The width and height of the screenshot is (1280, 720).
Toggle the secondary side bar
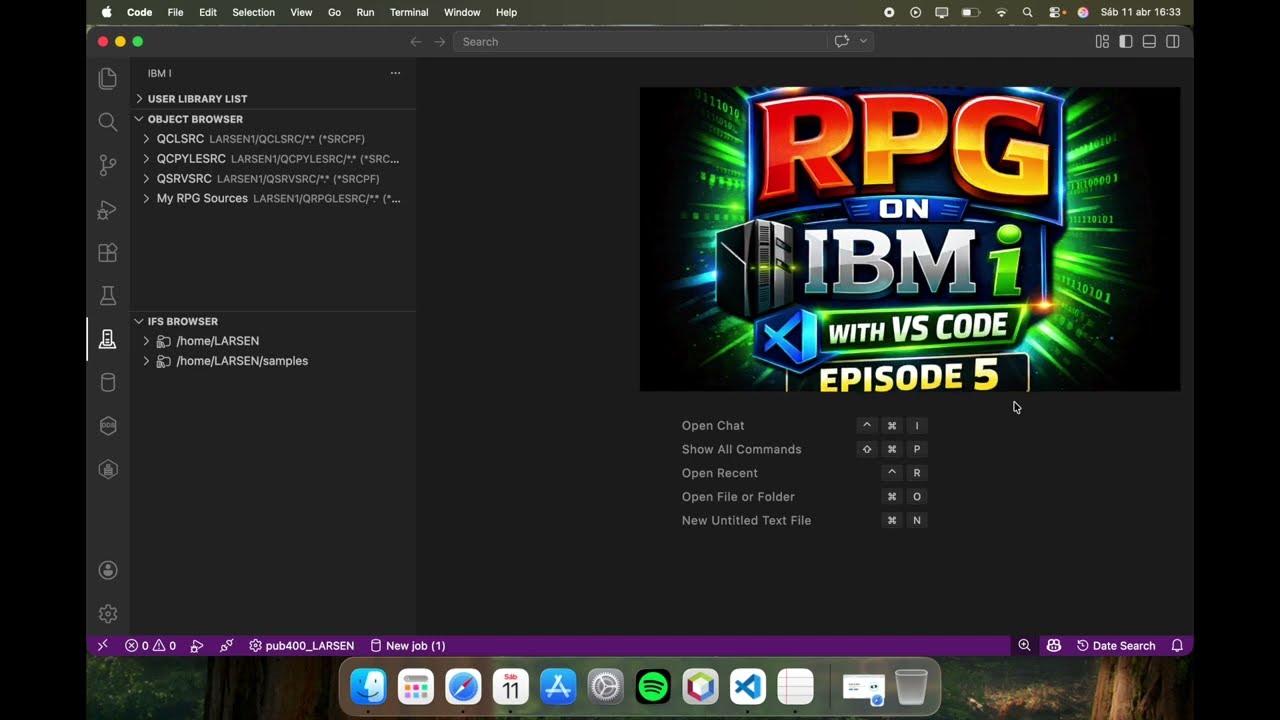[1173, 41]
